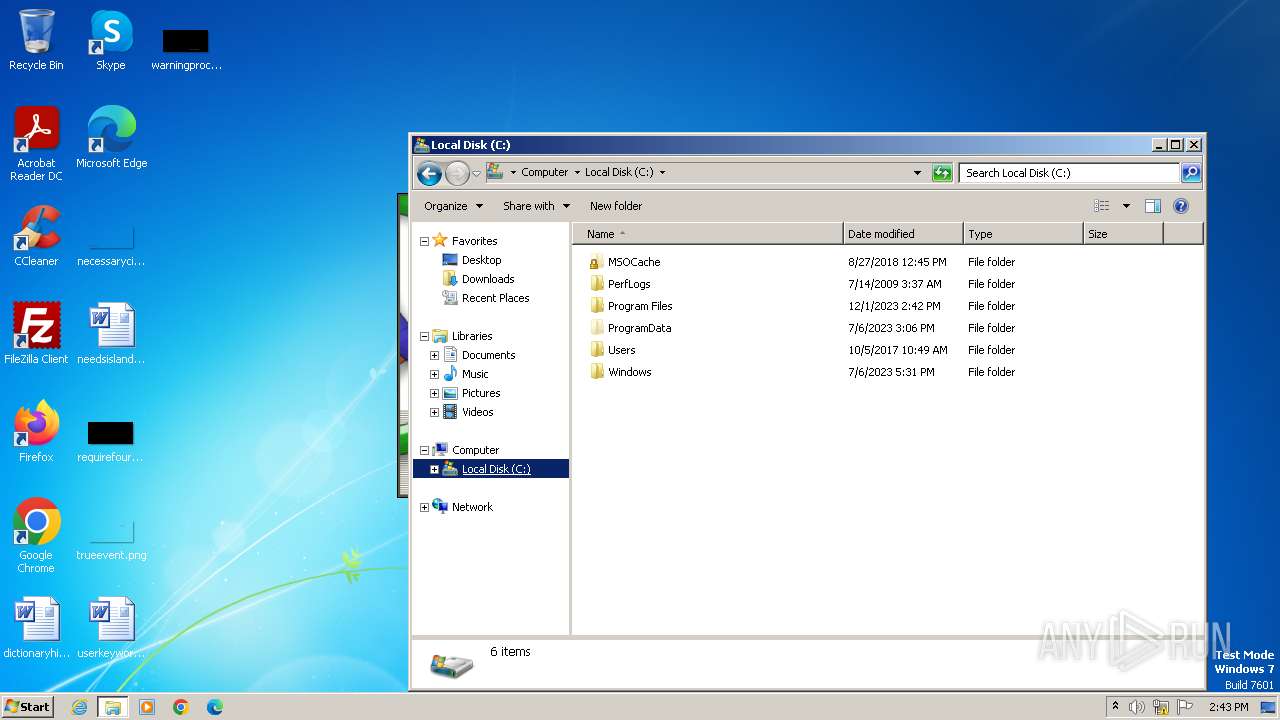Image resolution: width=1280 pixels, height=720 pixels.
Task: Sort by the Name column header
Action: pos(708,234)
